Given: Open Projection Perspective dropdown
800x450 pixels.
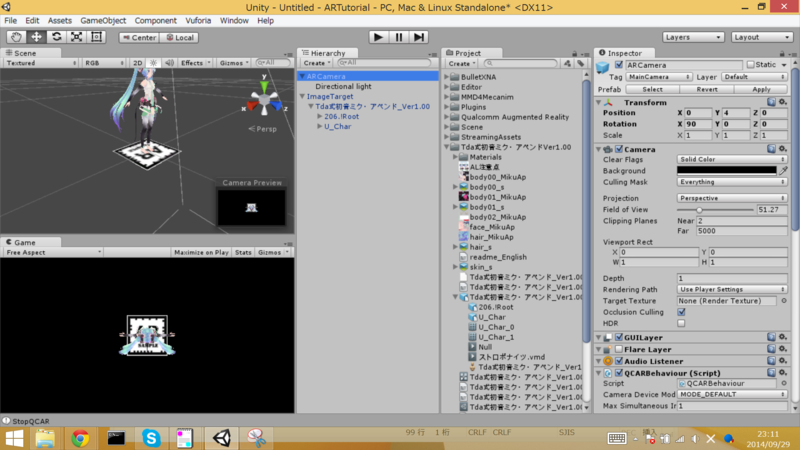Looking at the screenshot, I should click(732, 198).
